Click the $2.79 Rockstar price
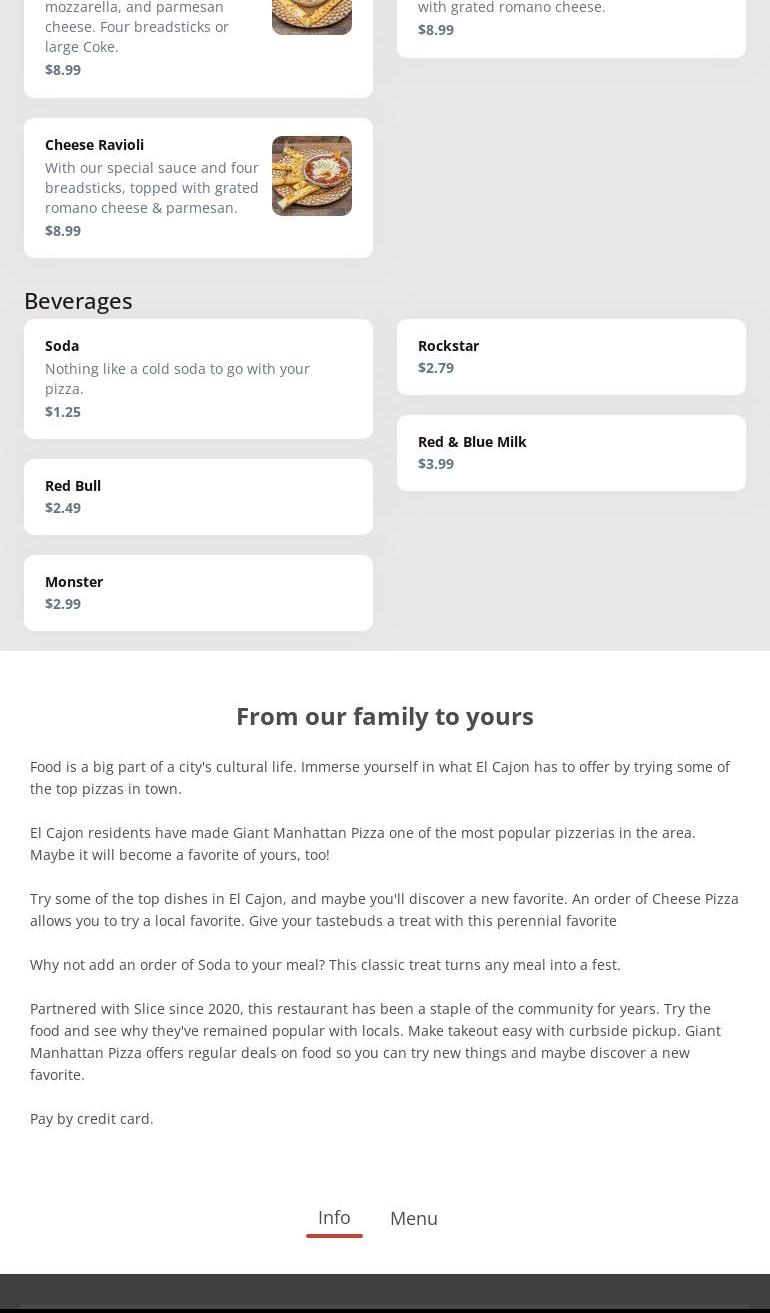Viewport: 770px width, 1313px height. coord(436,368)
